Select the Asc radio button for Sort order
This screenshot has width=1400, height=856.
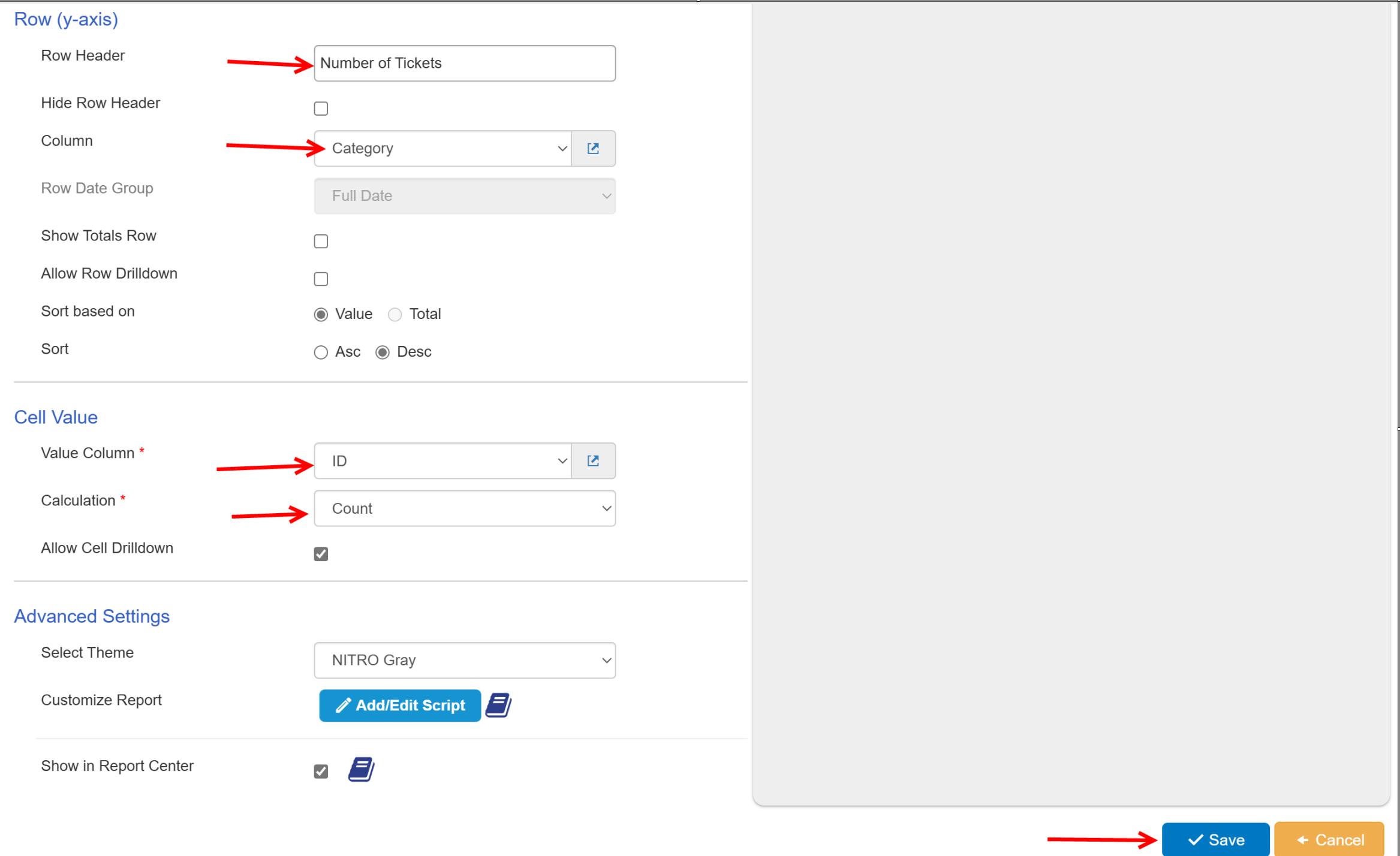pyautogui.click(x=321, y=352)
